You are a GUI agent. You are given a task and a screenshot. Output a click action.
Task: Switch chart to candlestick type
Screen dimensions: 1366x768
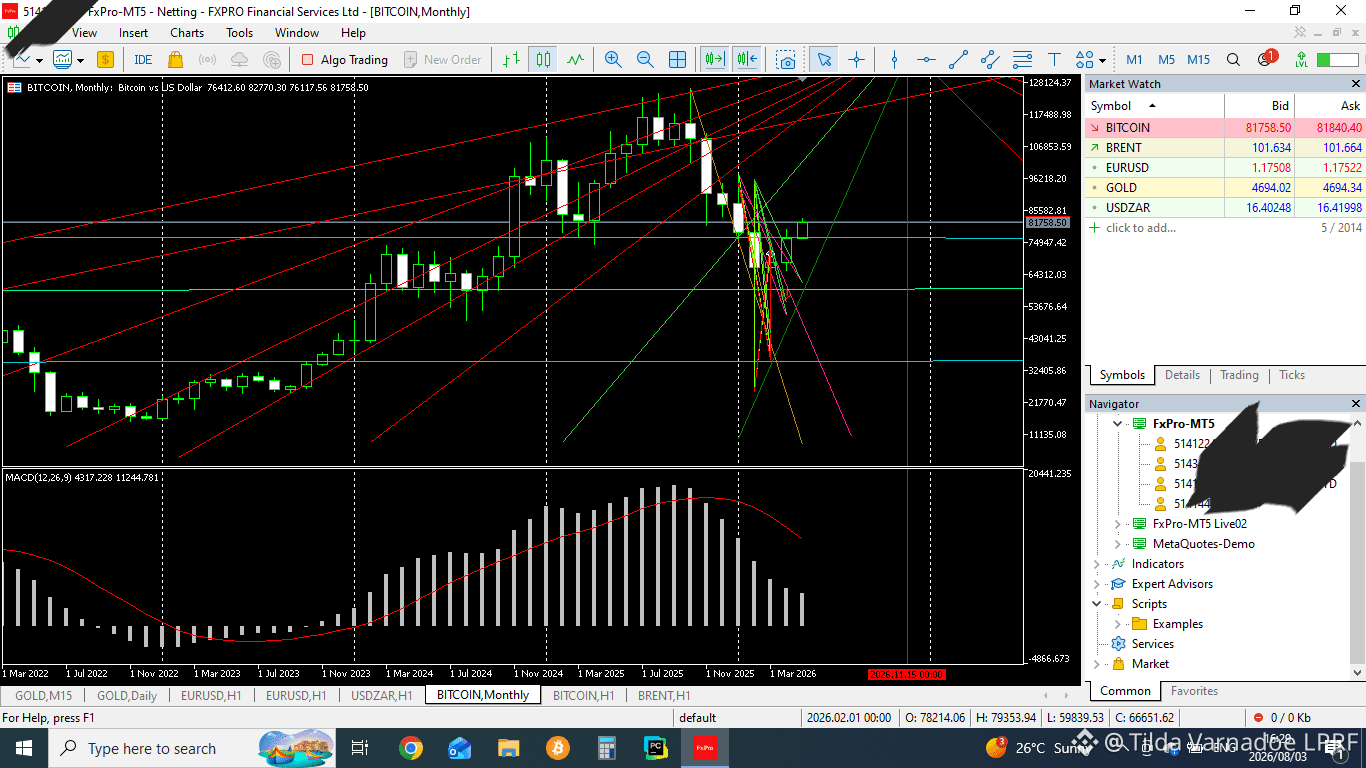pyautogui.click(x=543, y=60)
